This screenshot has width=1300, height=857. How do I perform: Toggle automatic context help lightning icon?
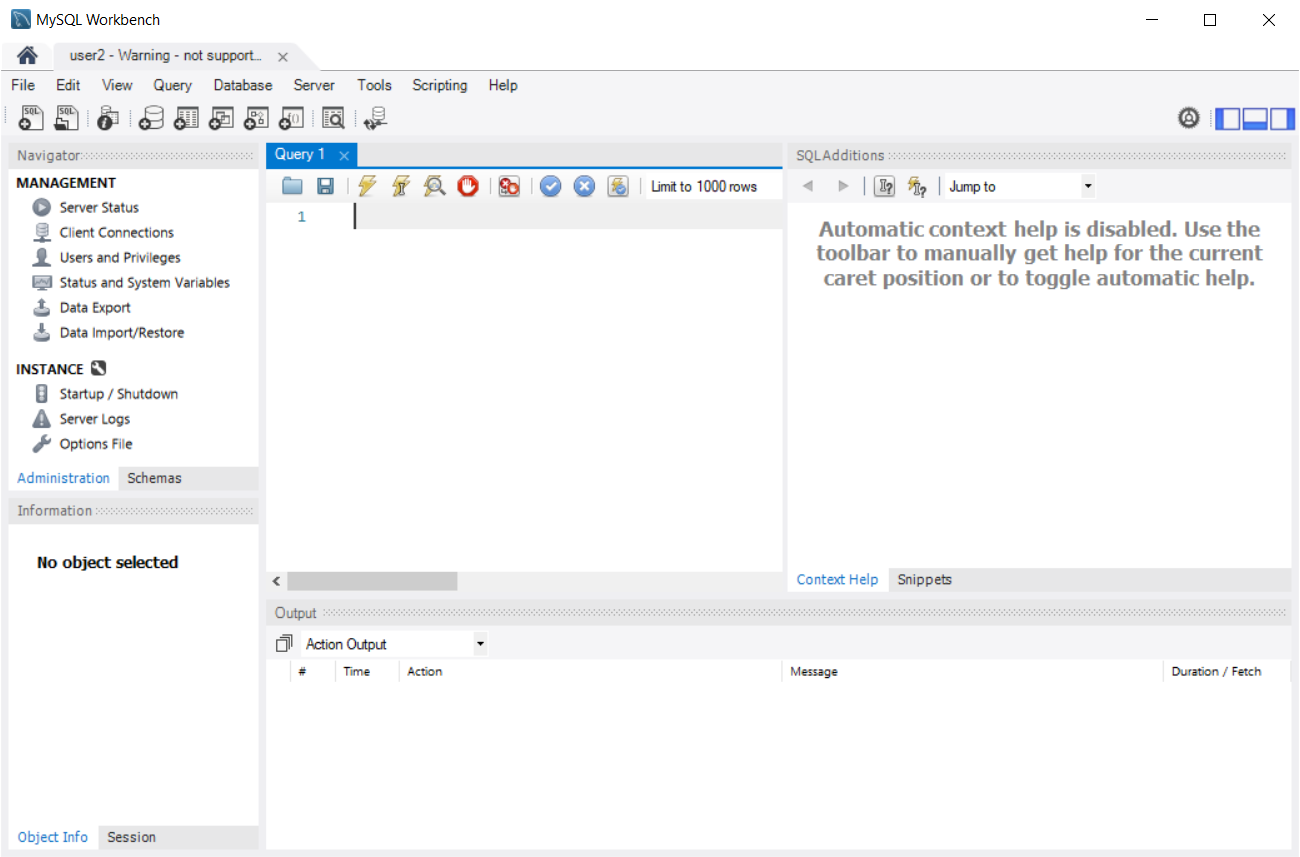click(x=917, y=186)
